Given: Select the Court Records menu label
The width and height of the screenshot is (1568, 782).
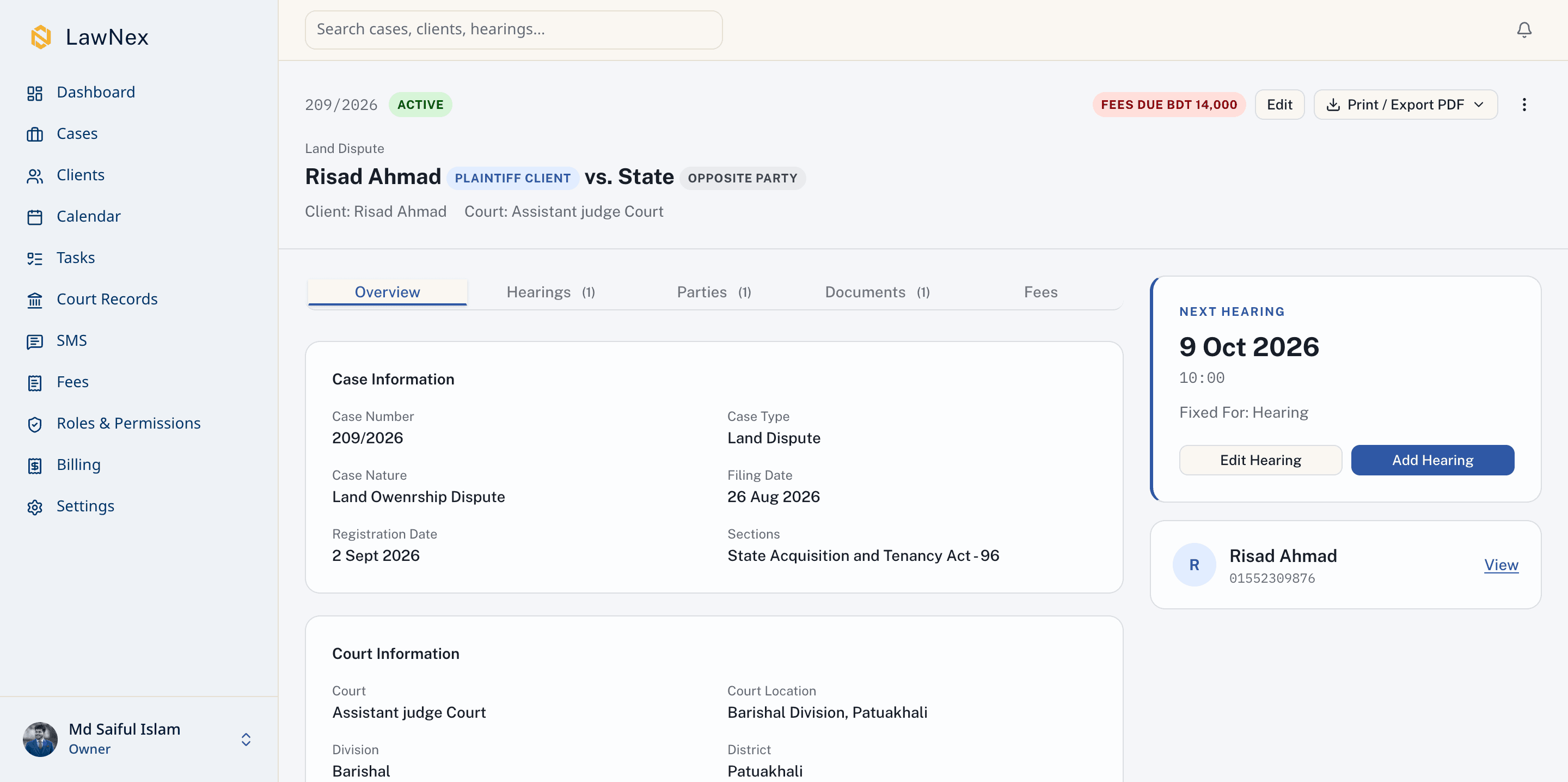Looking at the screenshot, I should [107, 300].
